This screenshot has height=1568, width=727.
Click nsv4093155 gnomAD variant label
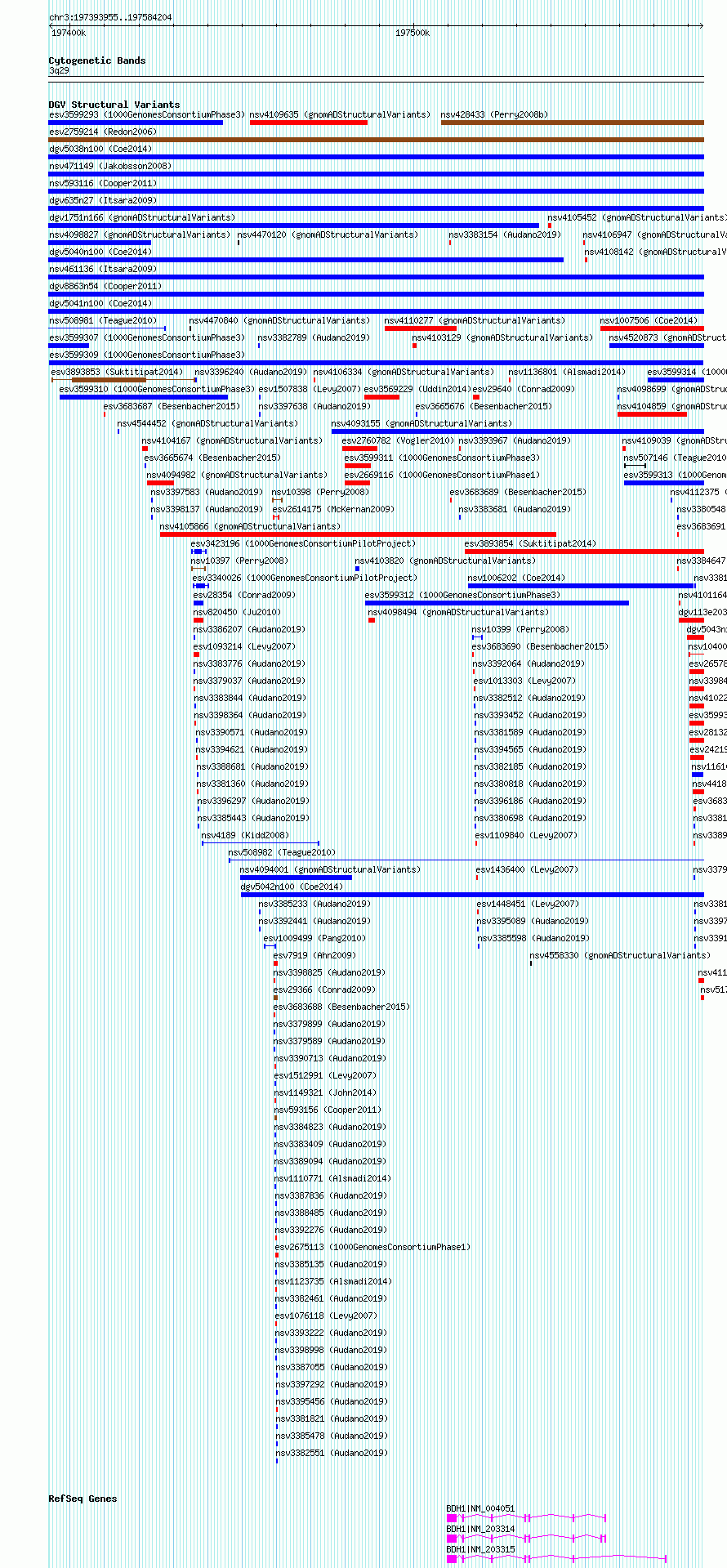(421, 424)
